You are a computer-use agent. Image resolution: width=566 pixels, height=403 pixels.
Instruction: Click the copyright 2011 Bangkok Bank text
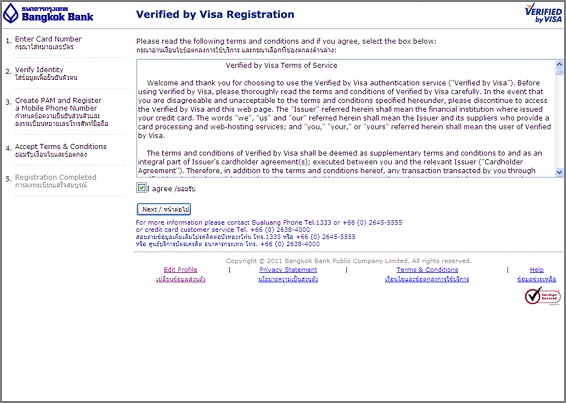pos(348,261)
